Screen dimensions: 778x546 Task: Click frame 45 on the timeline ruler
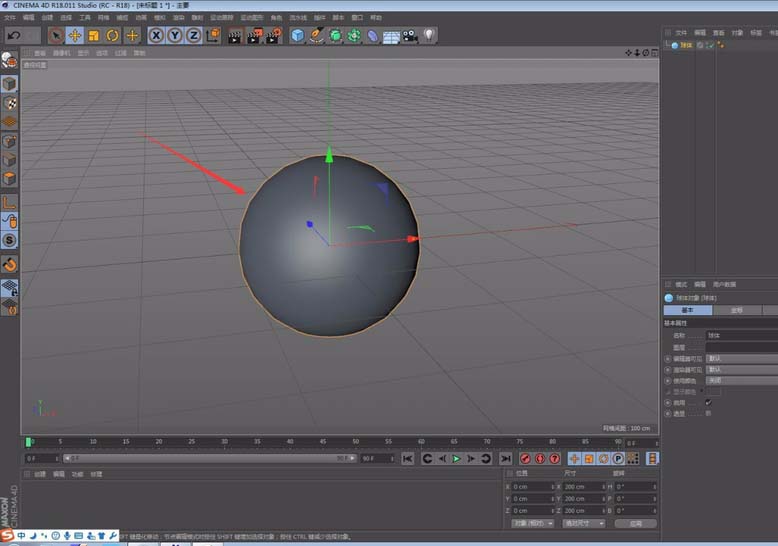point(323,440)
